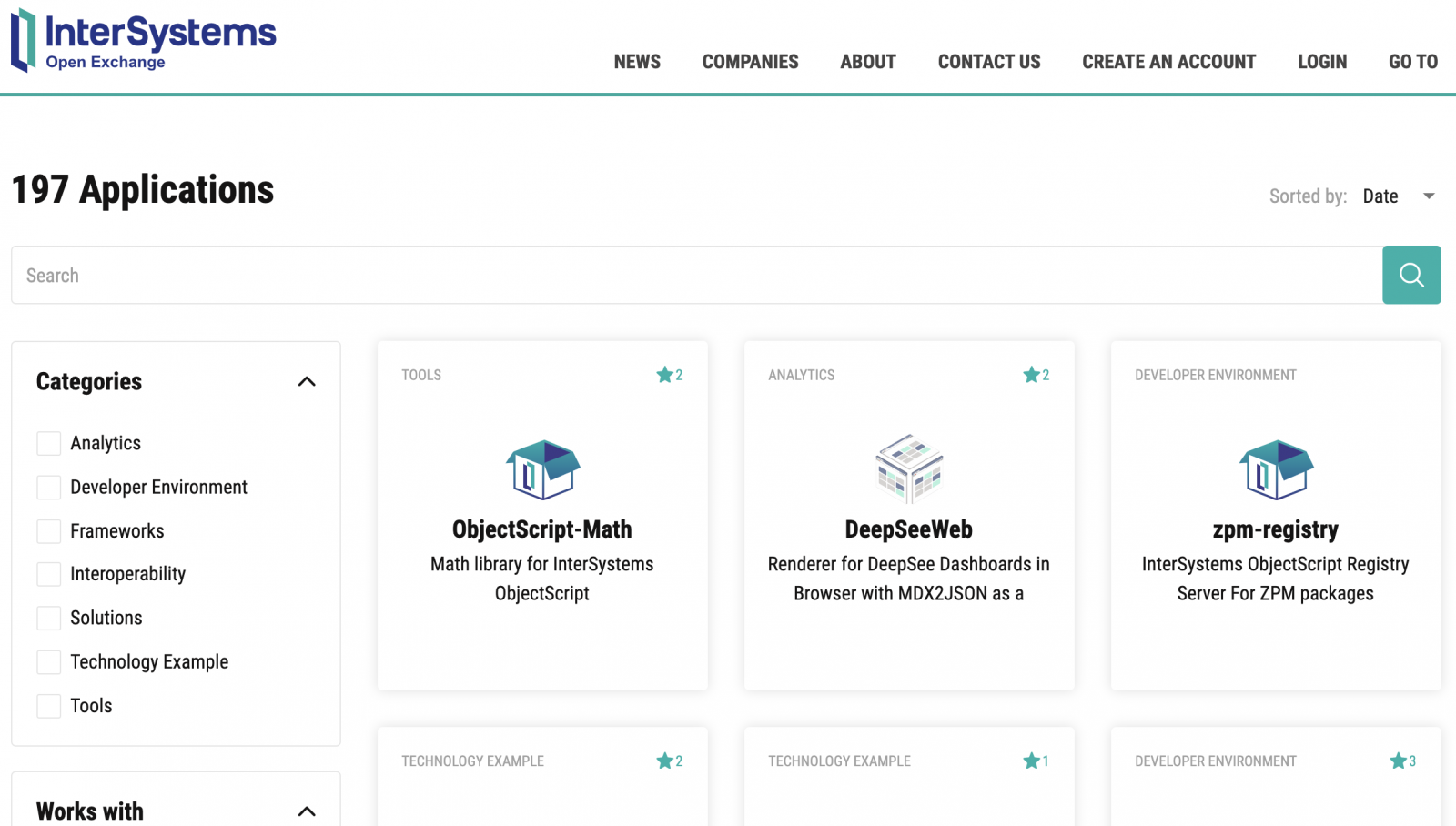Viewport: 1456px width, 826px height.
Task: Check the Technology Example checkbox
Action: click(48, 661)
